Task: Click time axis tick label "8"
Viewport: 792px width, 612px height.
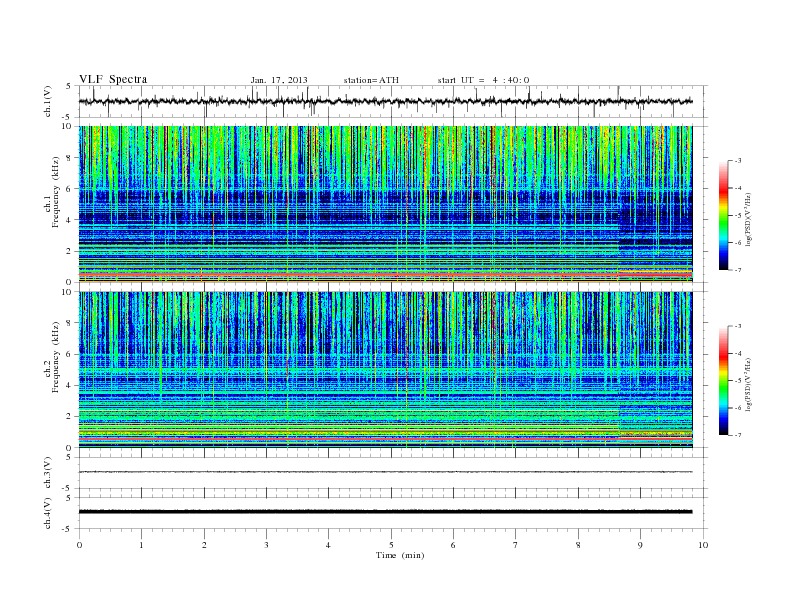Action: tap(578, 545)
